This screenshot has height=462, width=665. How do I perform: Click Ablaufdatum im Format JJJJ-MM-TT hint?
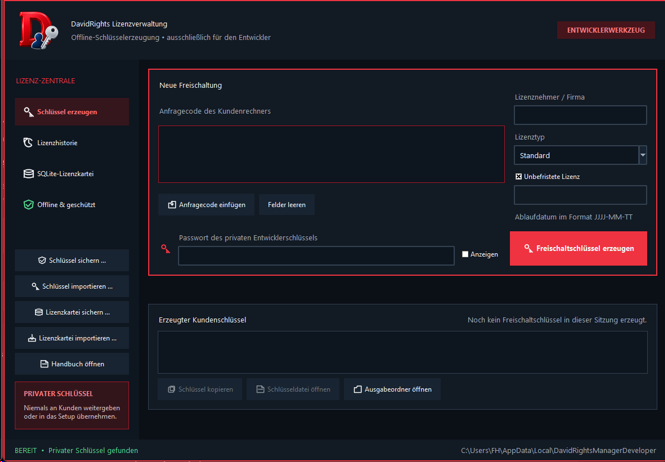pos(574,217)
